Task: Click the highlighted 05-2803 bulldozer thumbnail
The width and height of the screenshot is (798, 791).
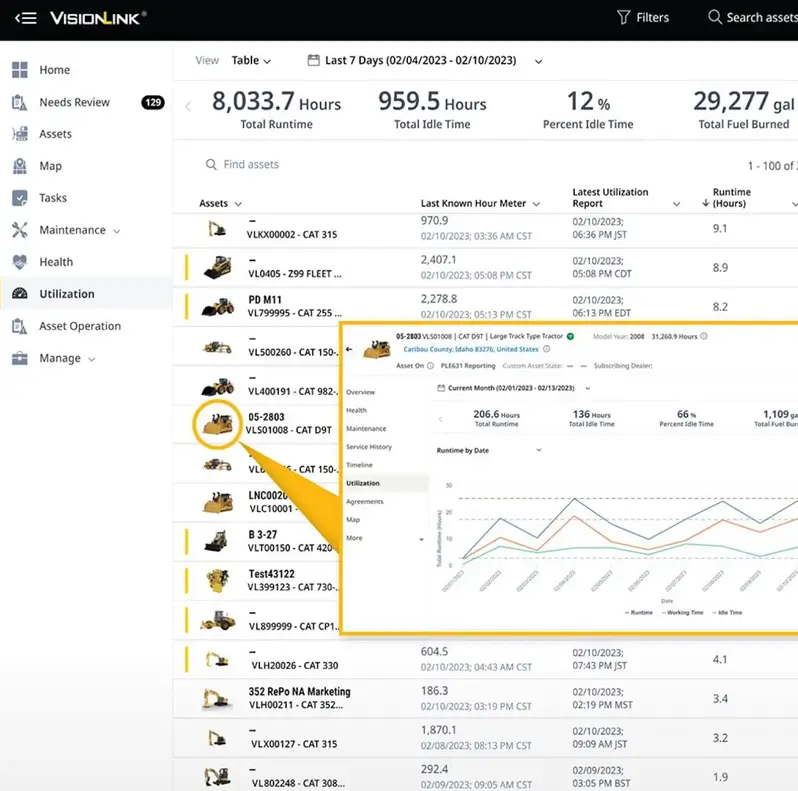Action: [x=216, y=424]
